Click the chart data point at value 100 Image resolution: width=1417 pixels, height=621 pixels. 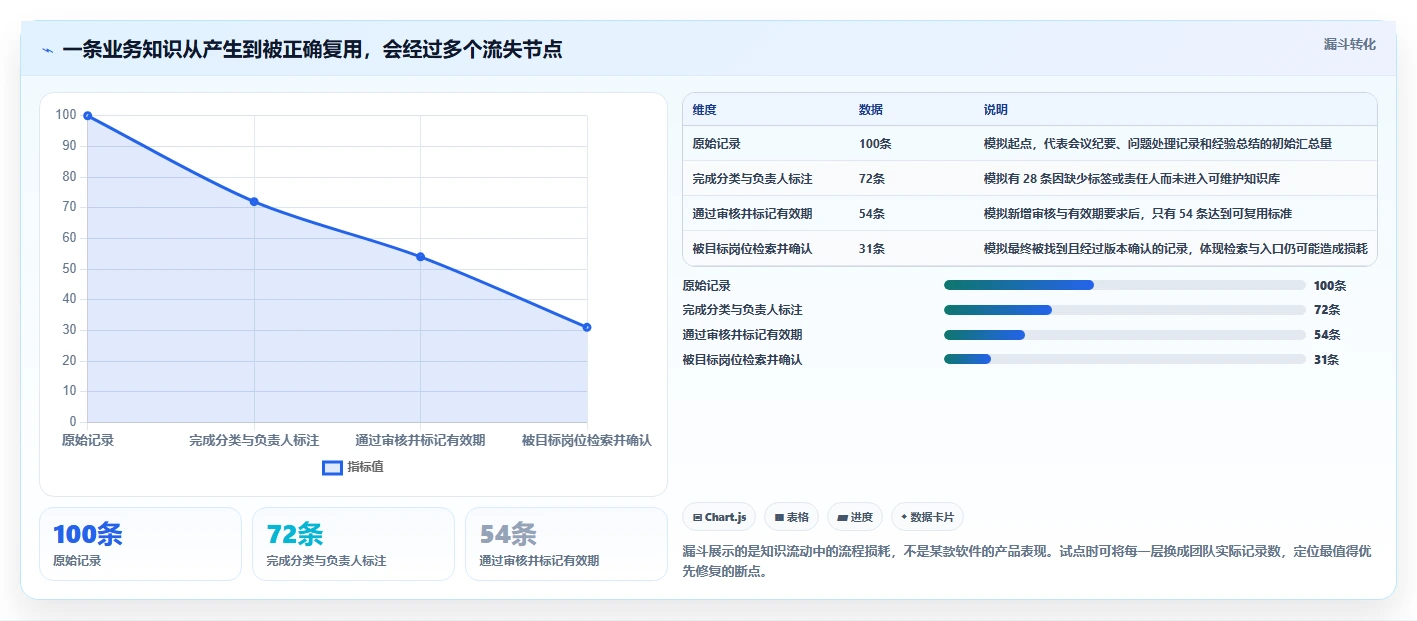coord(88,116)
